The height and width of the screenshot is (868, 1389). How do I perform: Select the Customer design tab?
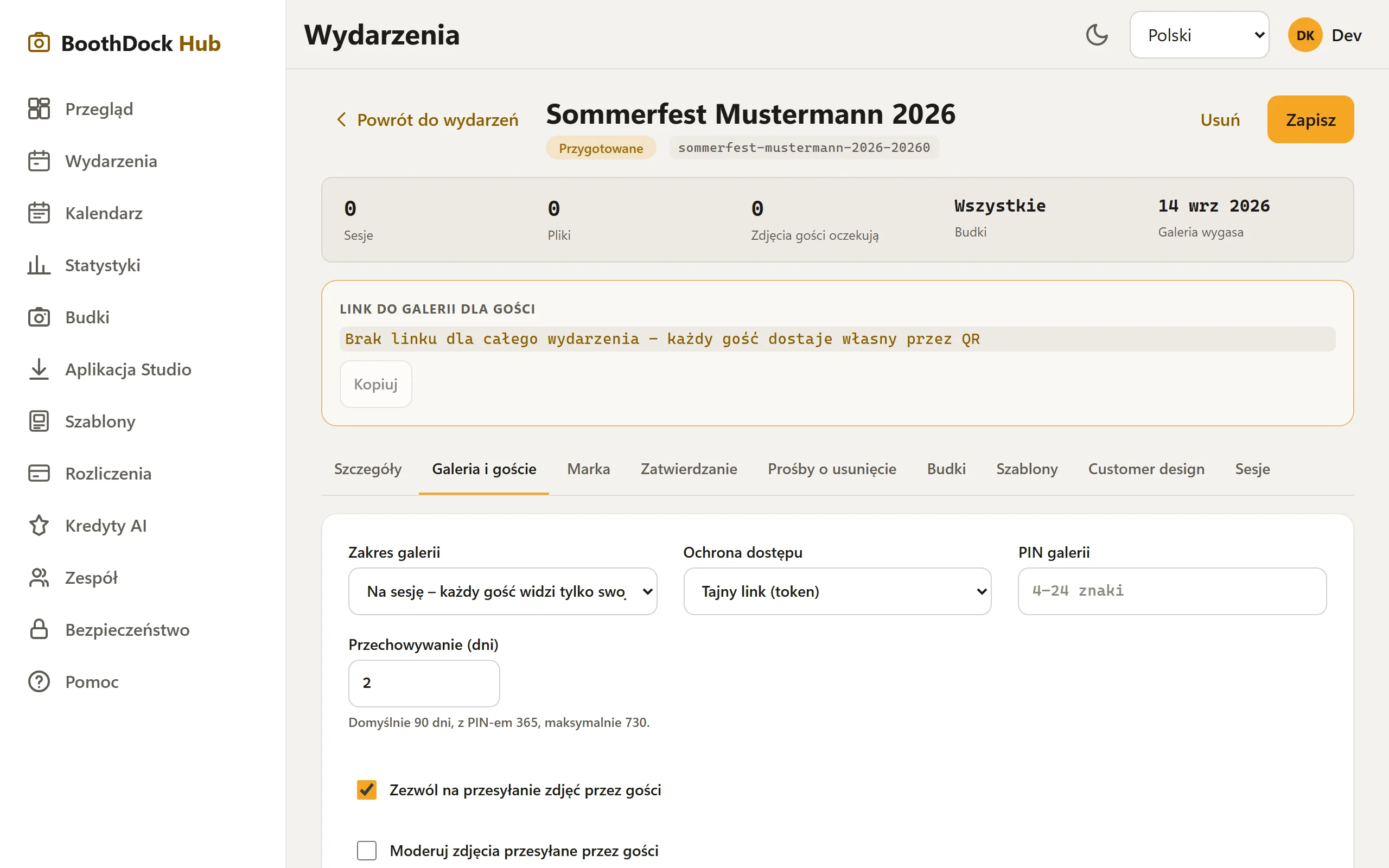[x=1146, y=469]
